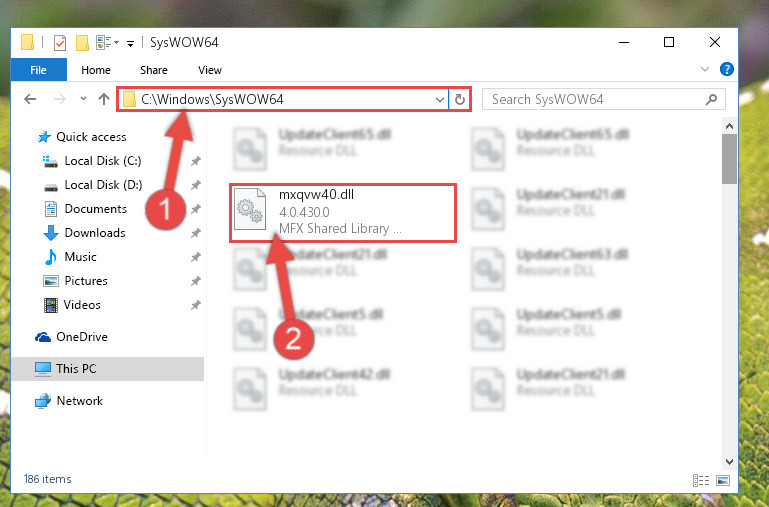Open recent locations dropdown arrow

(83, 99)
